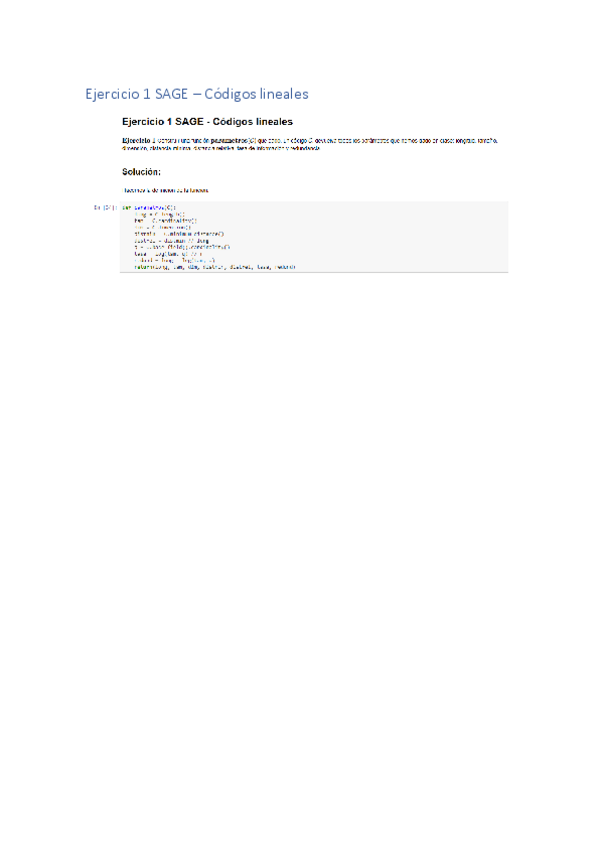Click the word 'SAGE' in the blue title
The width and height of the screenshot is (599, 848).
171,94
